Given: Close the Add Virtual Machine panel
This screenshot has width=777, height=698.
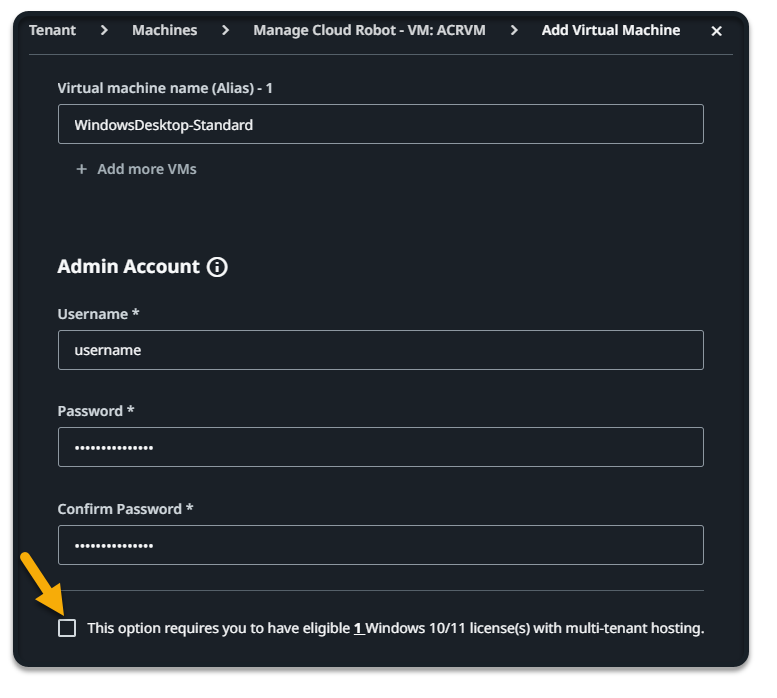Looking at the screenshot, I should [716, 31].
